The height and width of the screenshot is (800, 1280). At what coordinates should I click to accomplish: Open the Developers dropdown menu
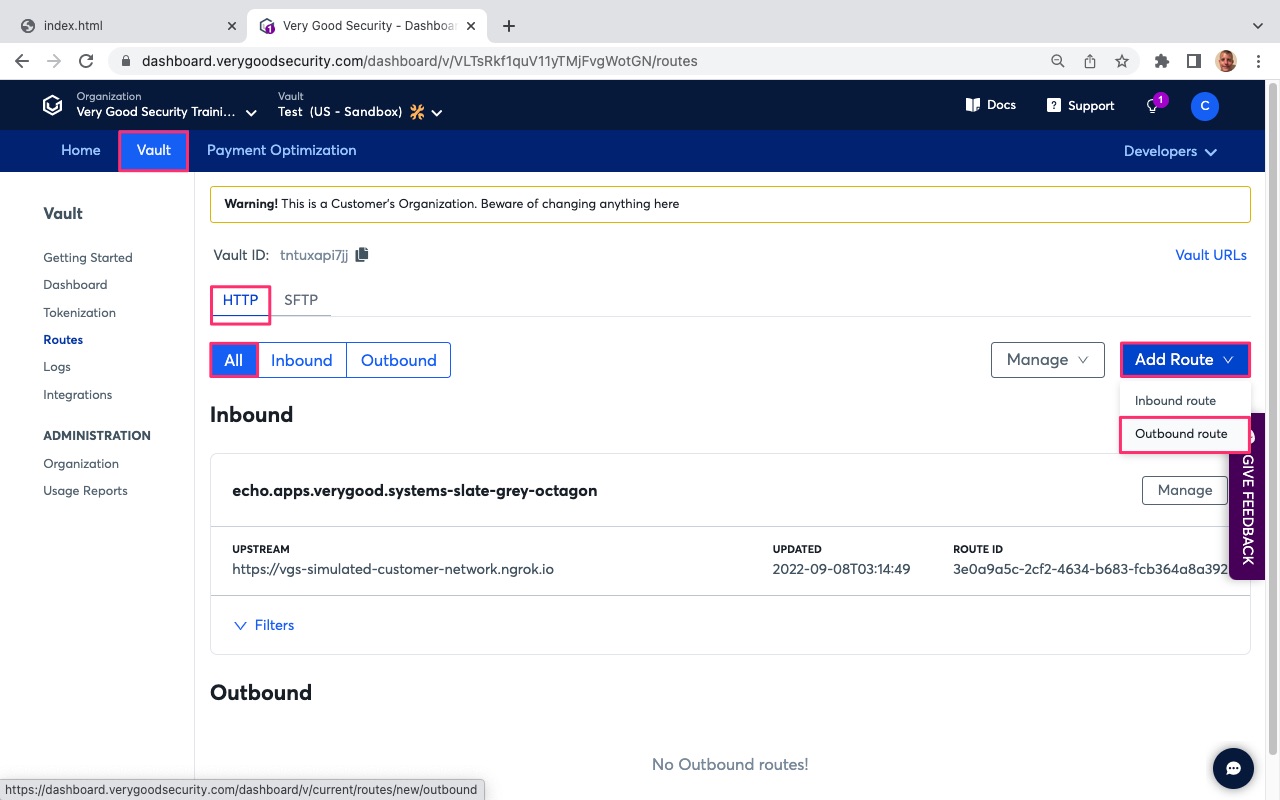click(1170, 151)
